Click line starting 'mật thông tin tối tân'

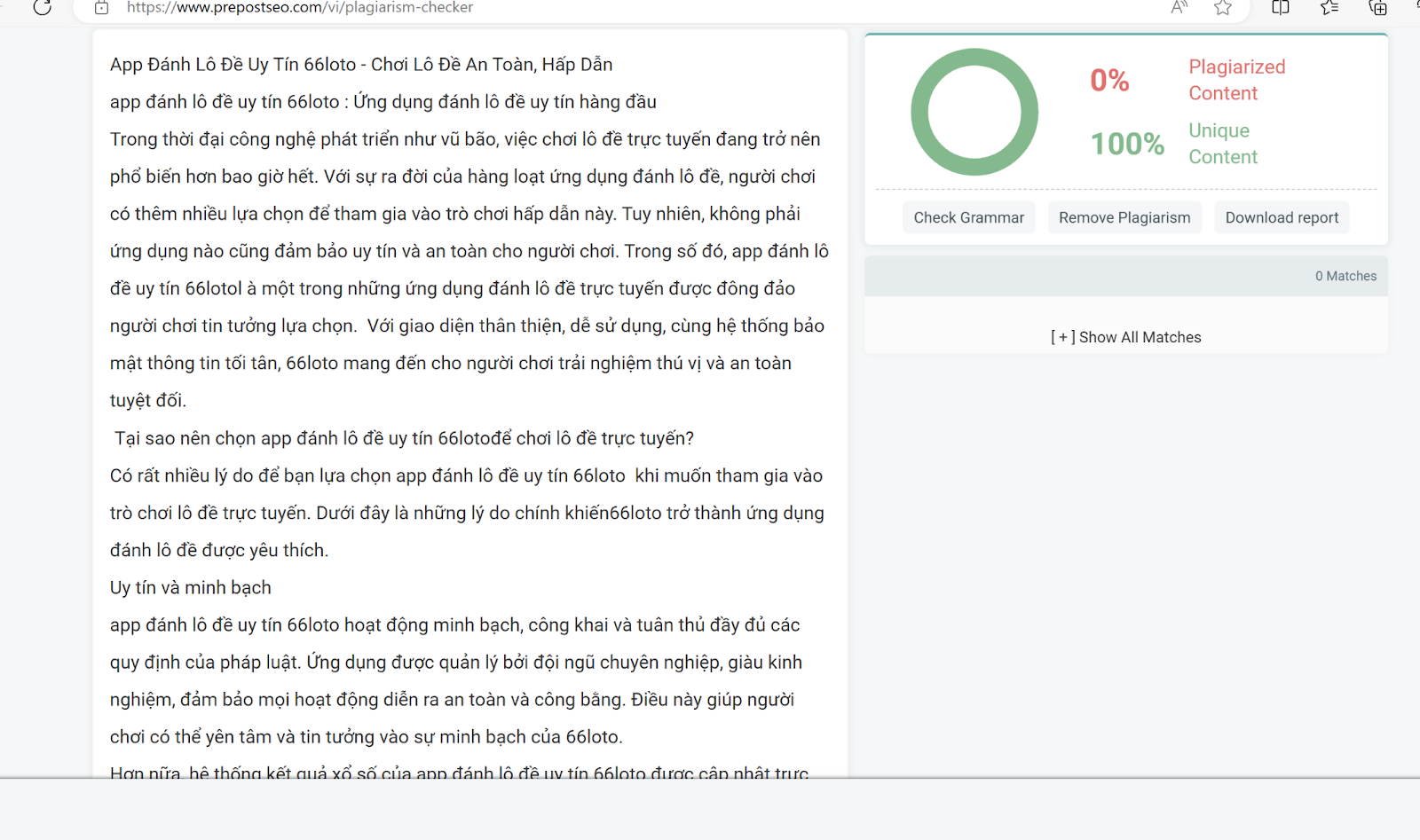coord(451,364)
